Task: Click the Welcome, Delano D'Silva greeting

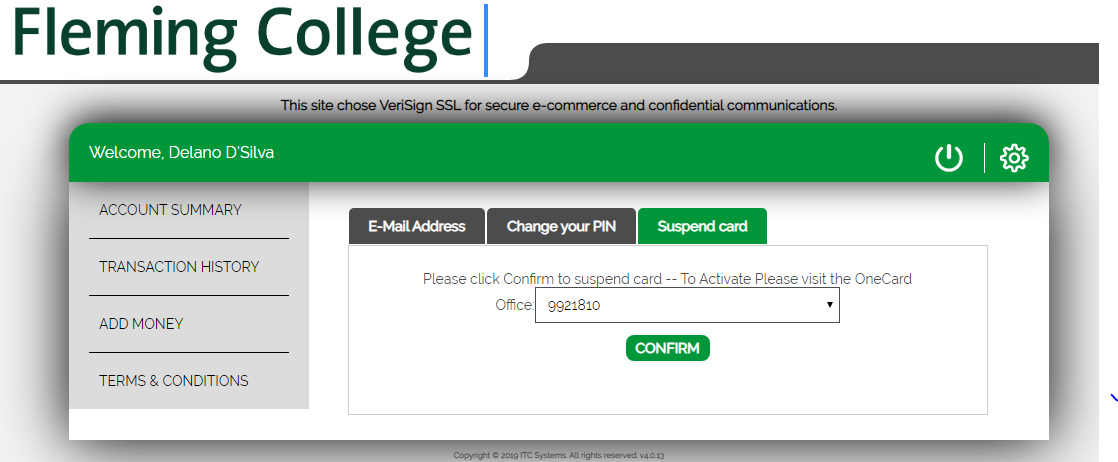Action: point(181,152)
